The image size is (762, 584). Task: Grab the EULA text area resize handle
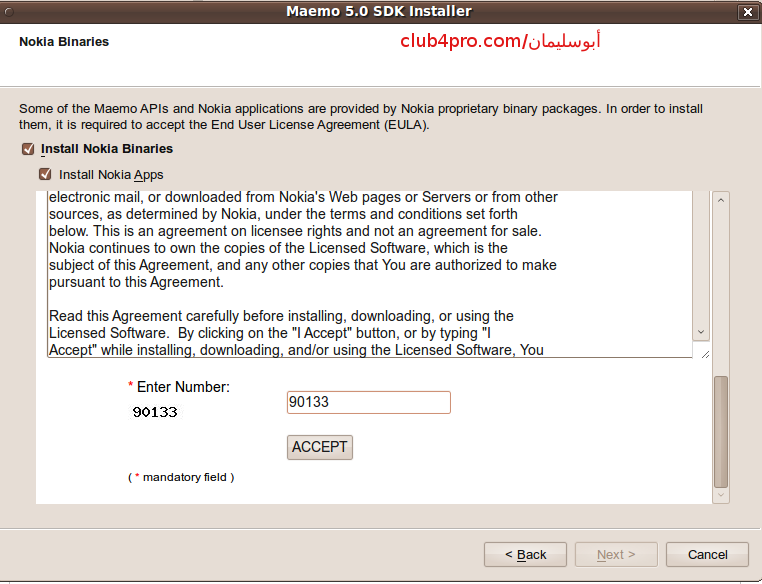pyautogui.click(x=705, y=355)
